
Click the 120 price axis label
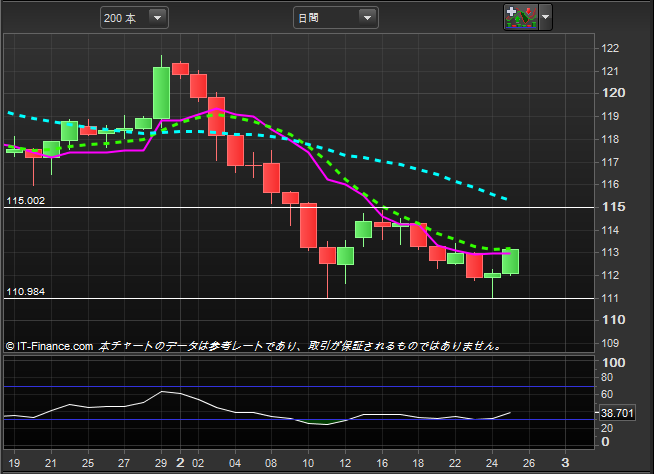tap(614, 93)
